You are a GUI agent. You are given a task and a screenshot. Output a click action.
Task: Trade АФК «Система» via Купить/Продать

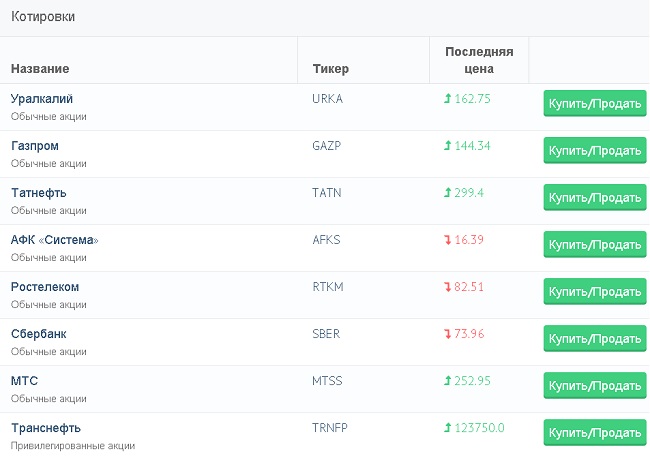click(595, 244)
